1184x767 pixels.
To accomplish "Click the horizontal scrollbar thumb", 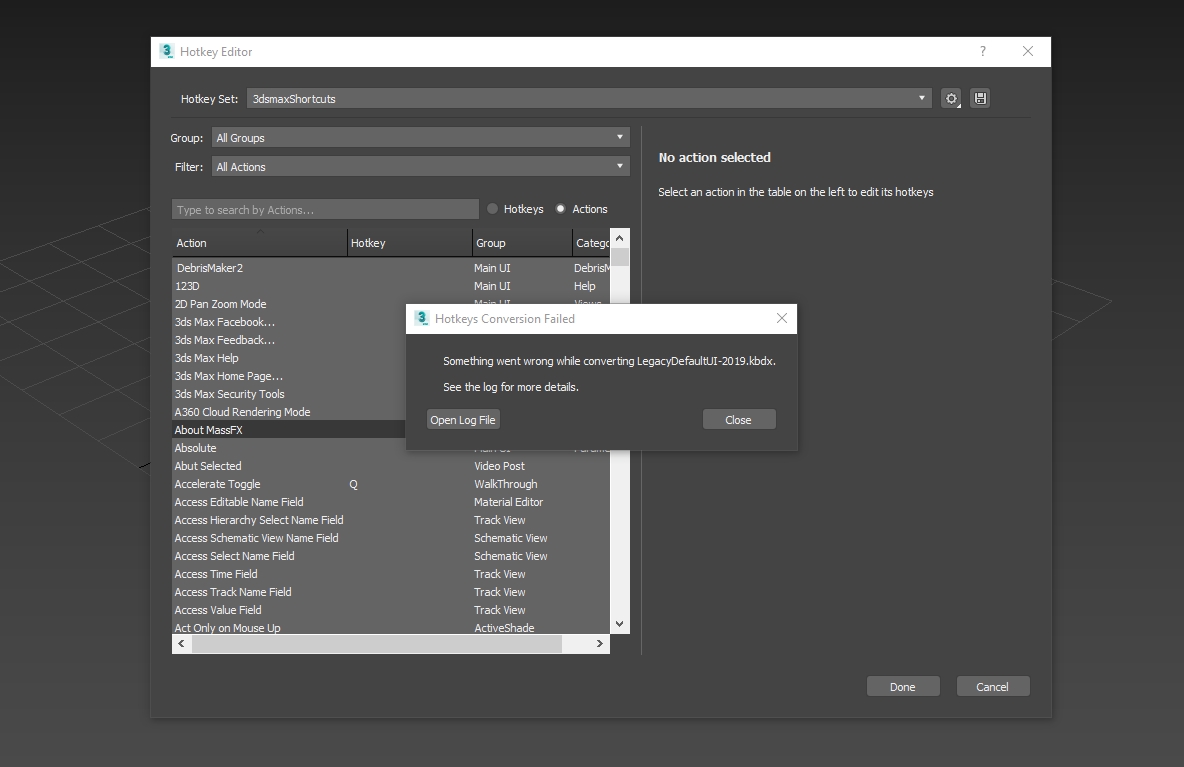I will click(377, 644).
